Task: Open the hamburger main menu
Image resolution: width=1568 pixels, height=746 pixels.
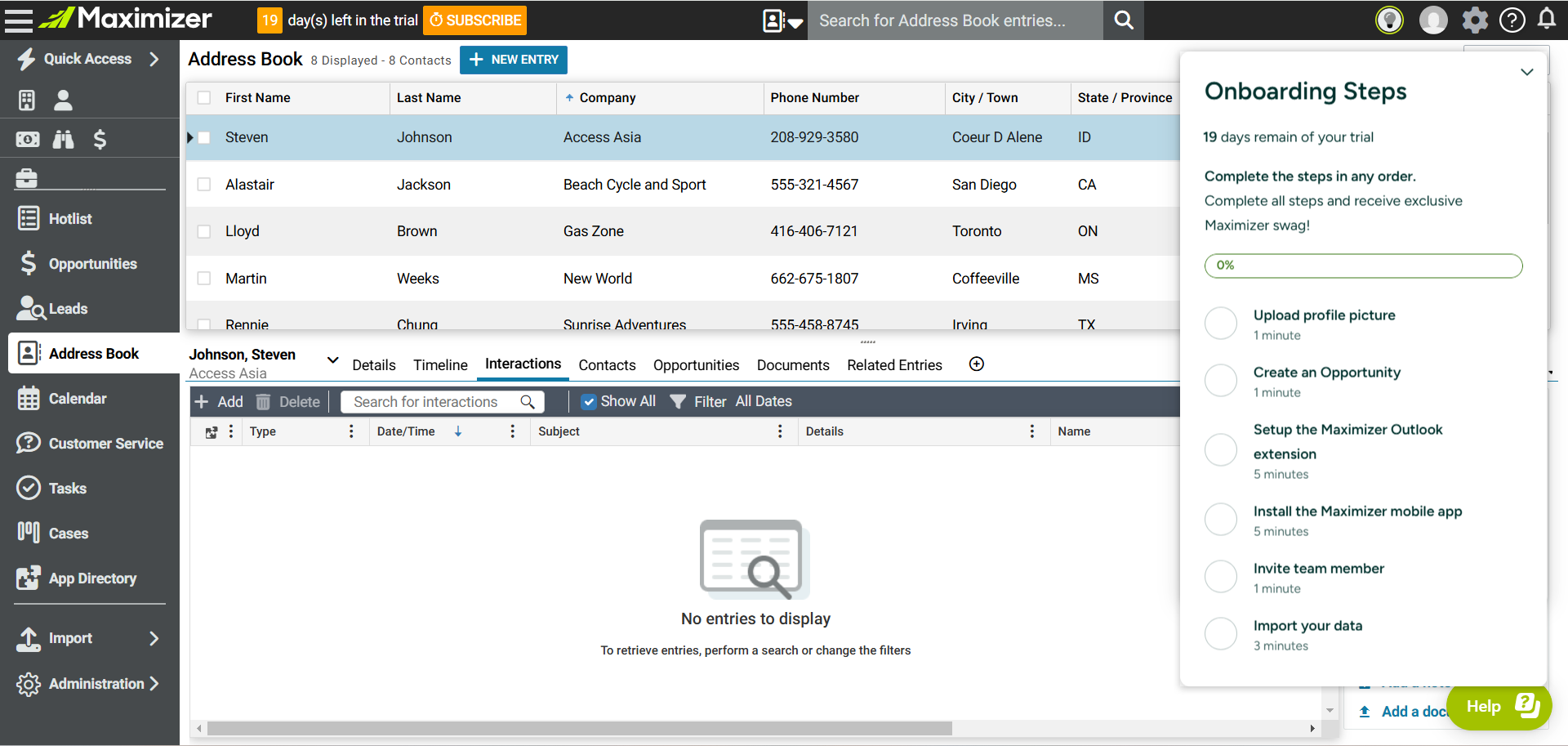Action: pos(18,20)
